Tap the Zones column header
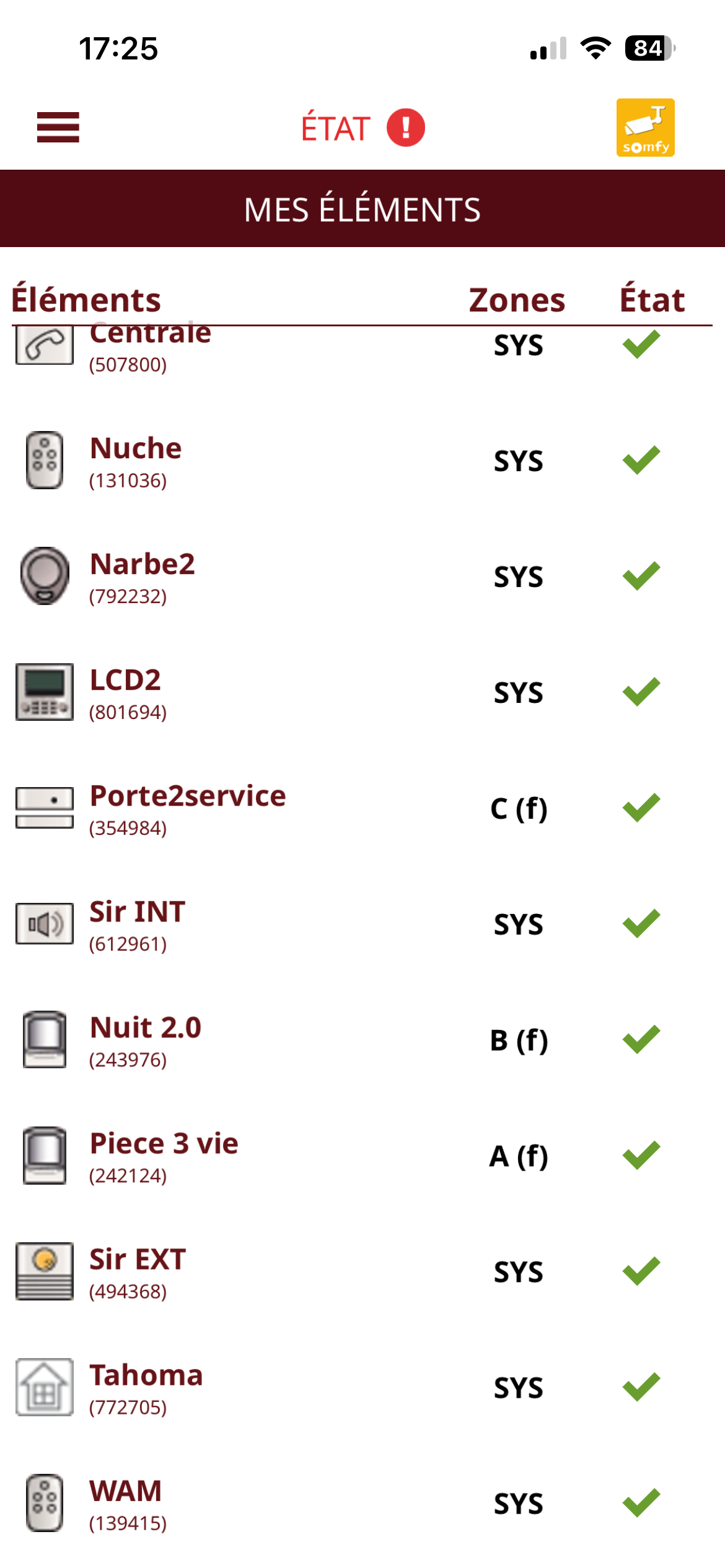This screenshot has height=1568, width=725. 517,300
